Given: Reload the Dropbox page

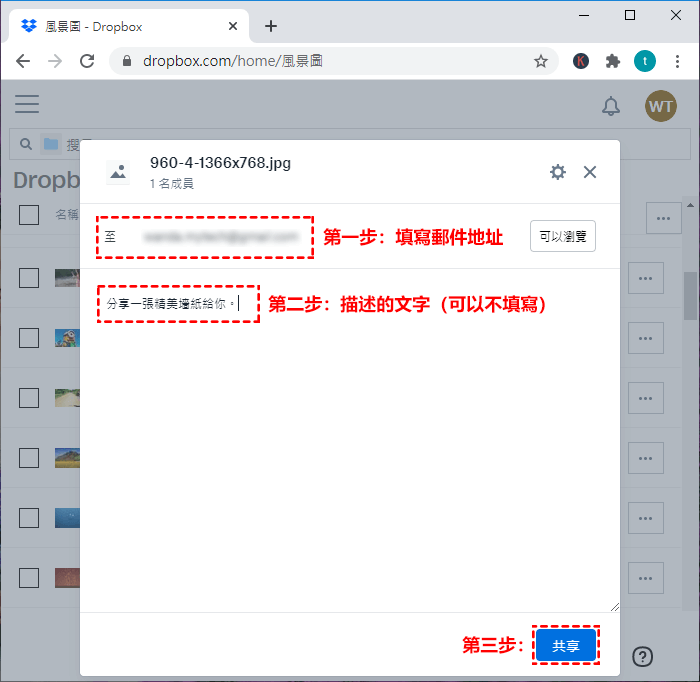Looking at the screenshot, I should pos(87,61).
